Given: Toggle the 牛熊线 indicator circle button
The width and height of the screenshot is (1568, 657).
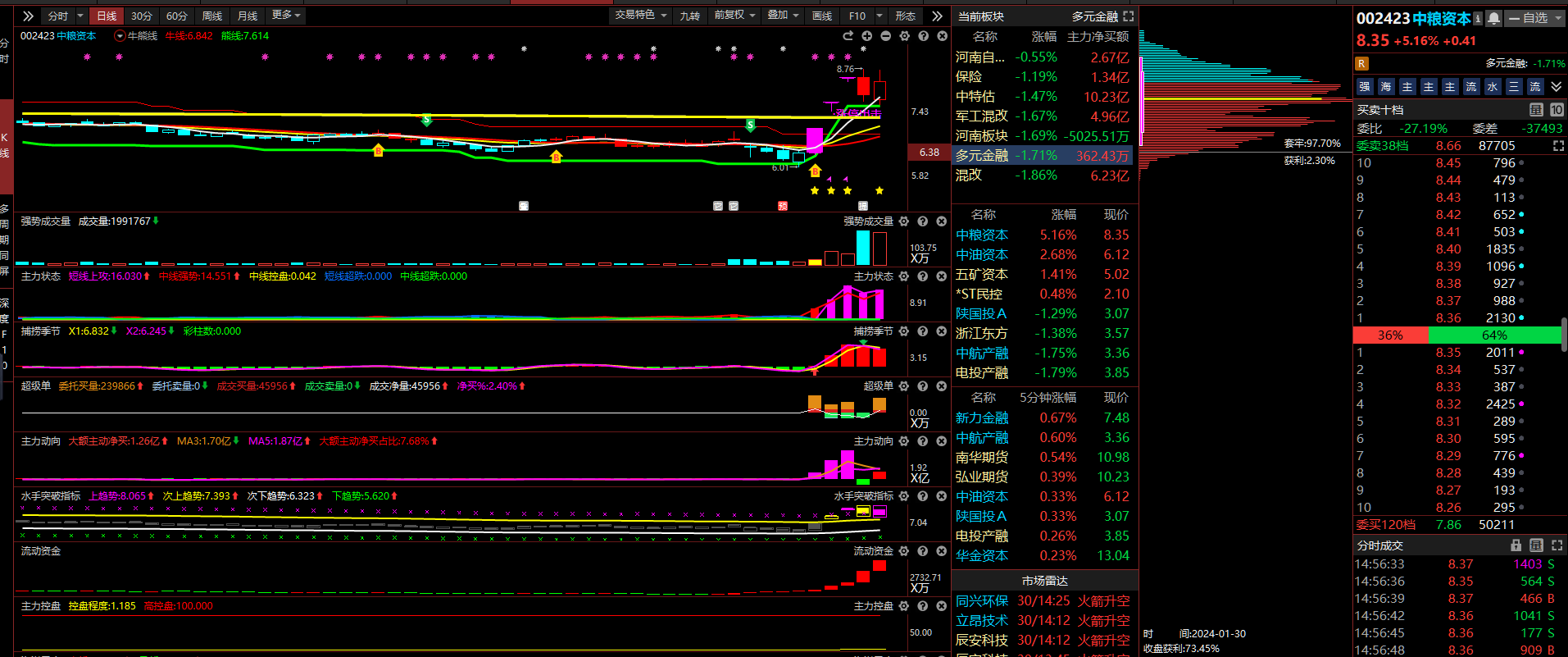Looking at the screenshot, I should coord(120,36).
